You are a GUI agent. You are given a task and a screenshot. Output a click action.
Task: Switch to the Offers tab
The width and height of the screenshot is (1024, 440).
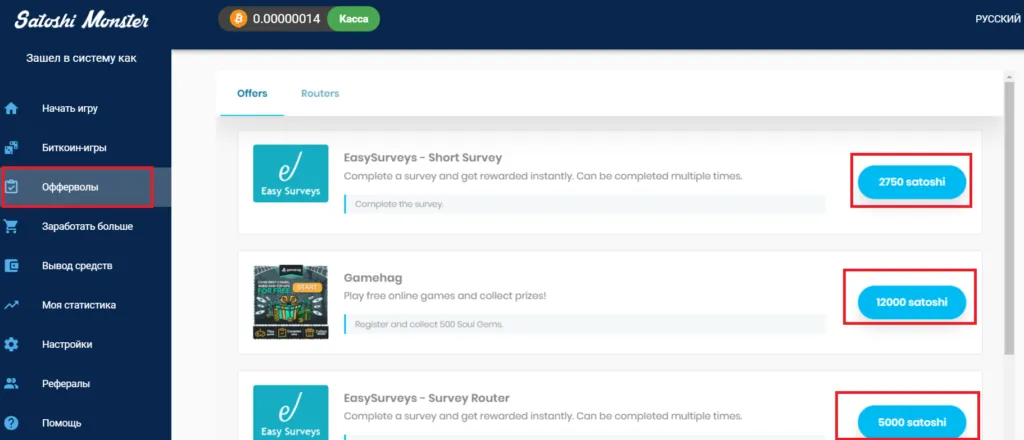(x=252, y=93)
